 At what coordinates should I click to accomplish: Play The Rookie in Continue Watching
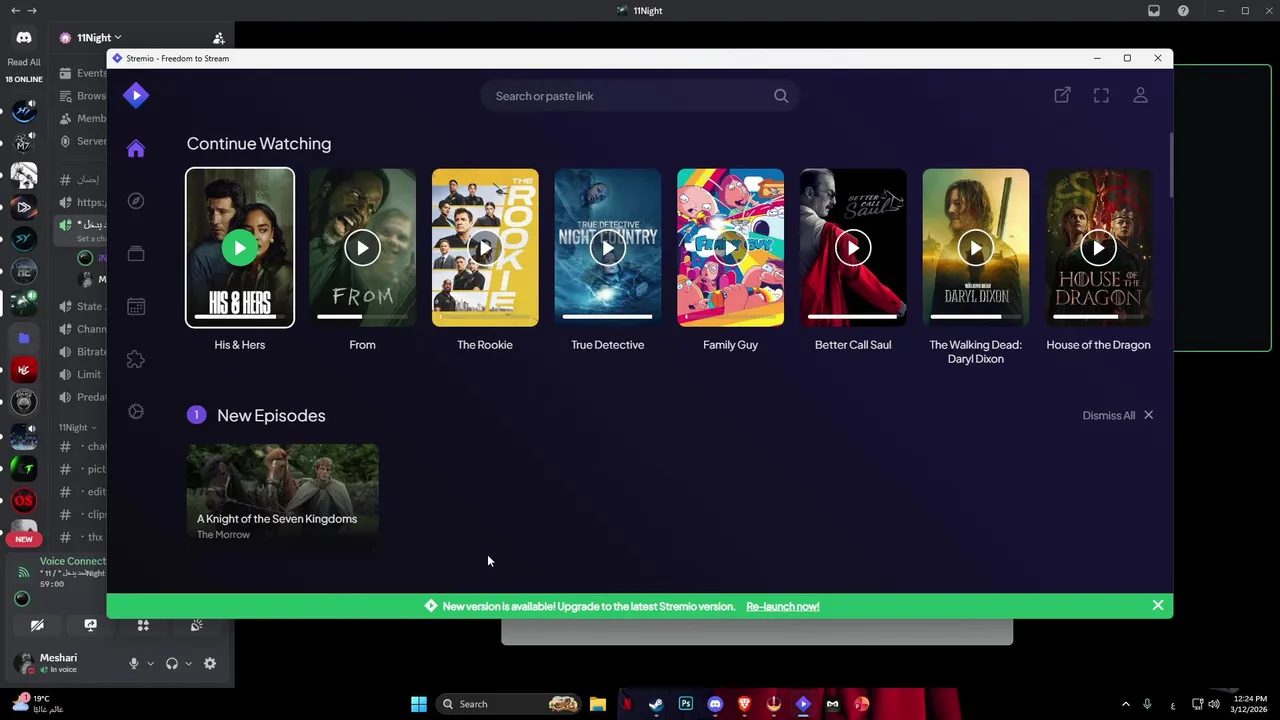(x=485, y=248)
